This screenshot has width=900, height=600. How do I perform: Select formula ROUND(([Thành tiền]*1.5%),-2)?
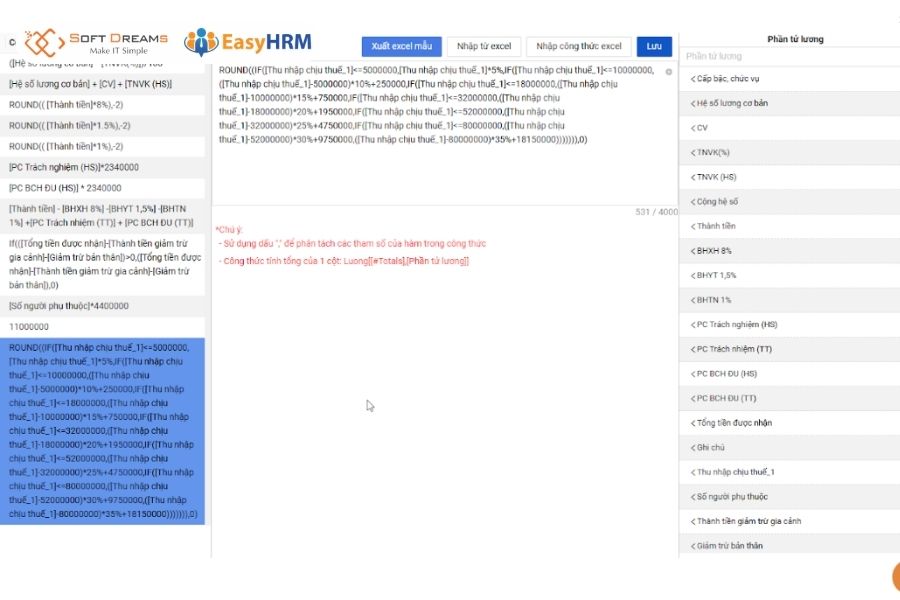pos(102,126)
